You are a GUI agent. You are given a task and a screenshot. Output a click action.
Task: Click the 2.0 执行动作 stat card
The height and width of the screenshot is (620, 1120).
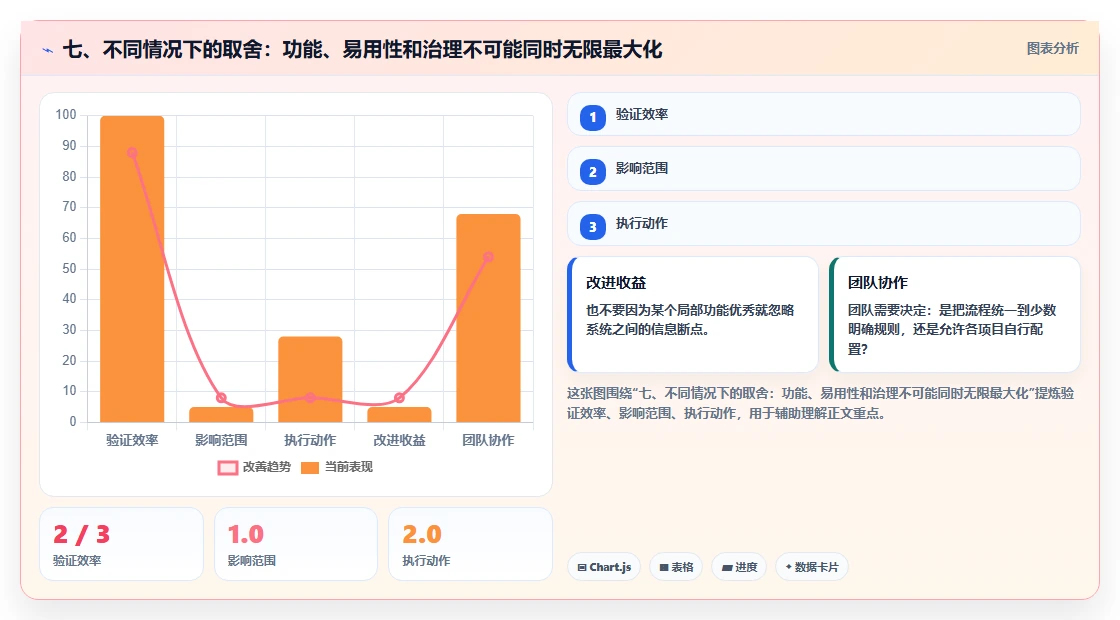pyautogui.click(x=470, y=544)
